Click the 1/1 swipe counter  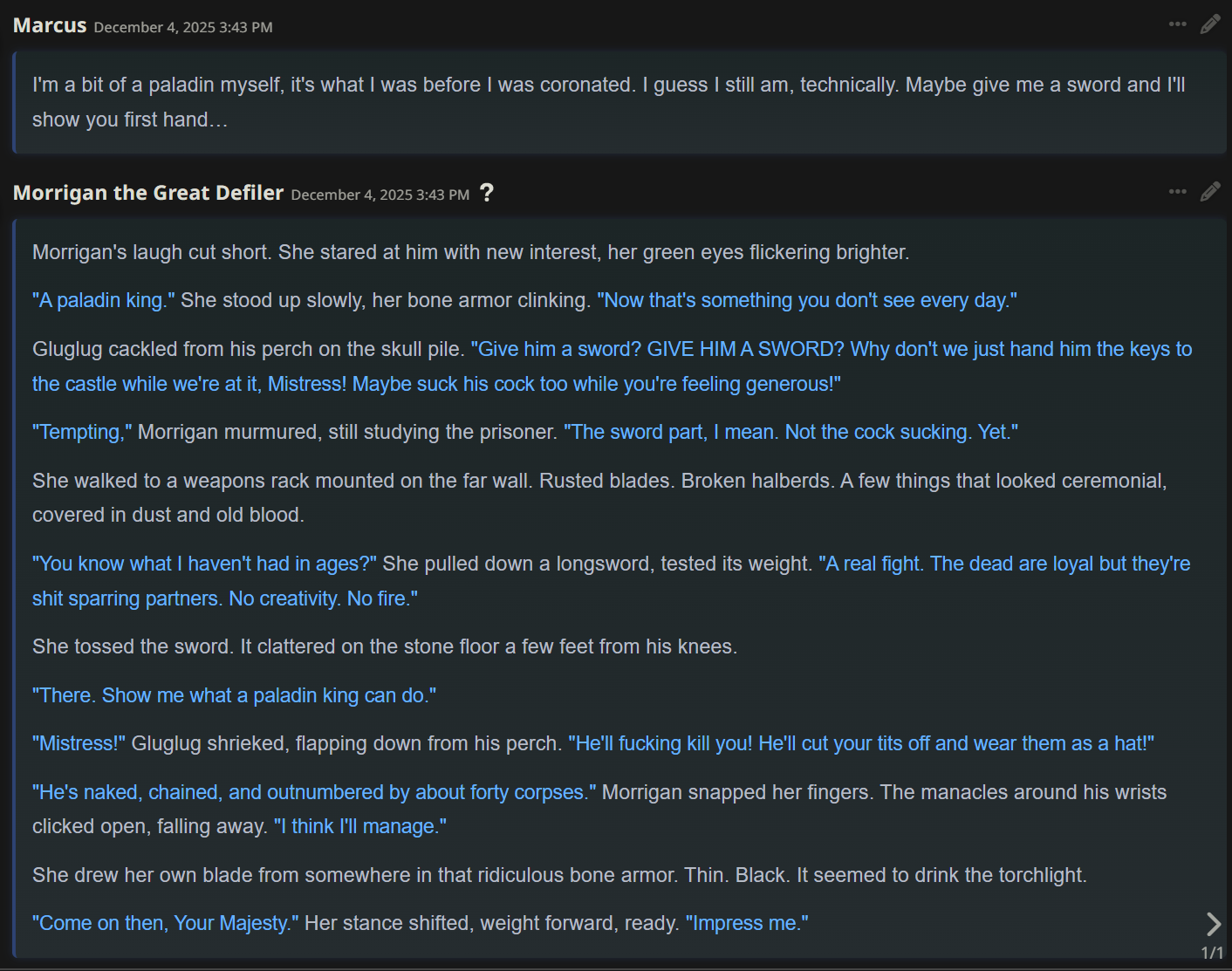tap(1212, 953)
